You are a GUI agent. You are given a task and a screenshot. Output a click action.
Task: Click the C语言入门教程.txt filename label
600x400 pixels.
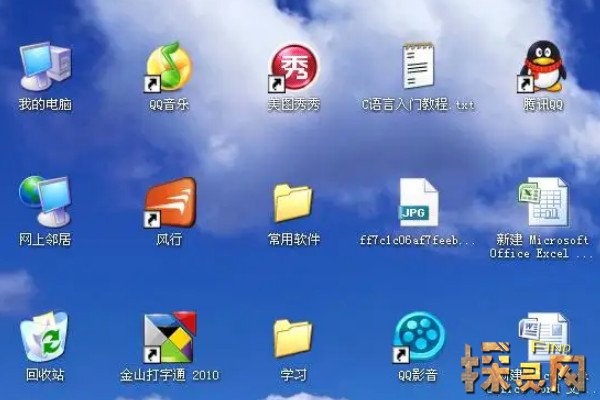coord(419,104)
